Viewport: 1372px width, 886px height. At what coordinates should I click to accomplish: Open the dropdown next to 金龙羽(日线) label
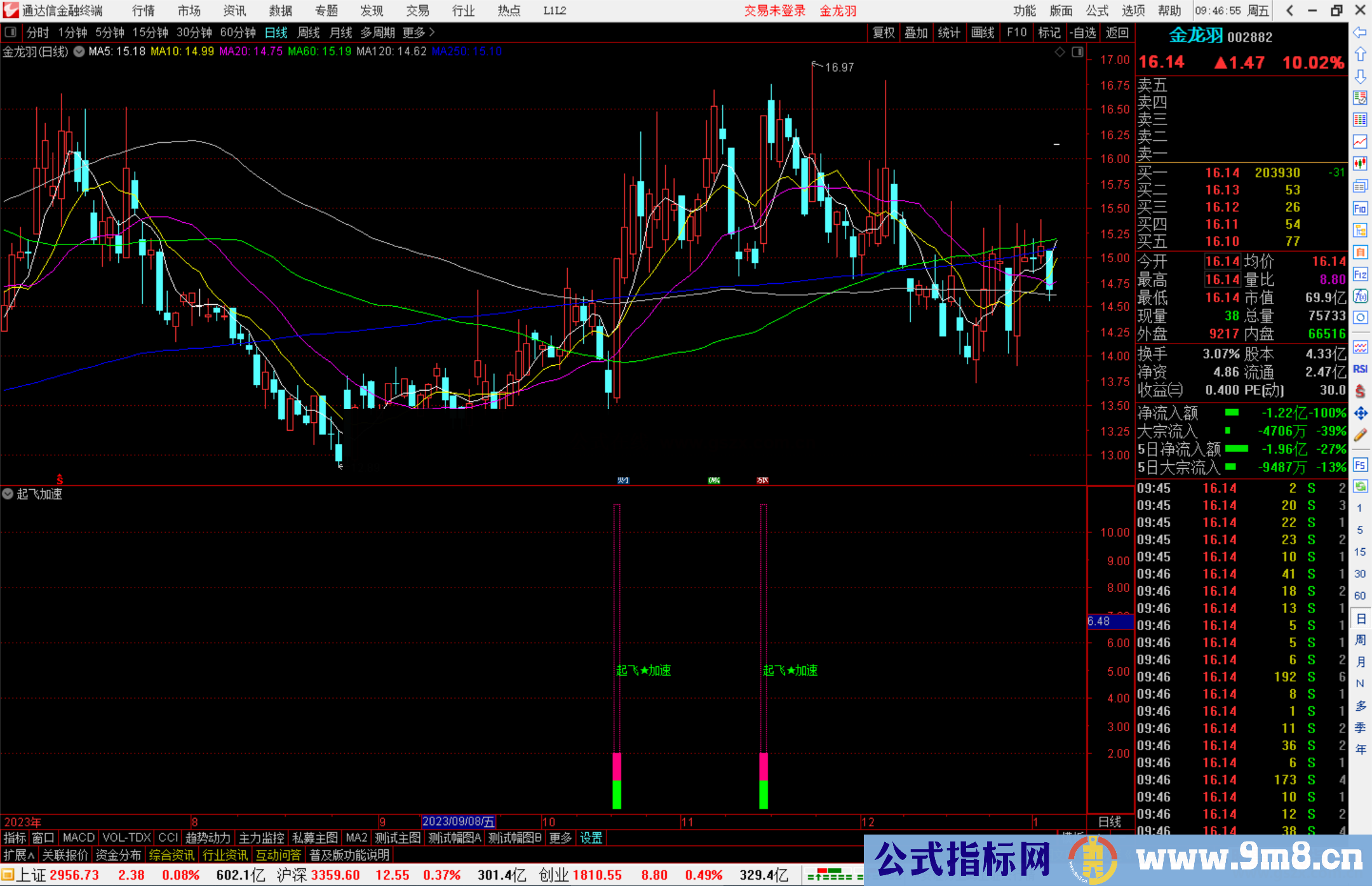79,52
